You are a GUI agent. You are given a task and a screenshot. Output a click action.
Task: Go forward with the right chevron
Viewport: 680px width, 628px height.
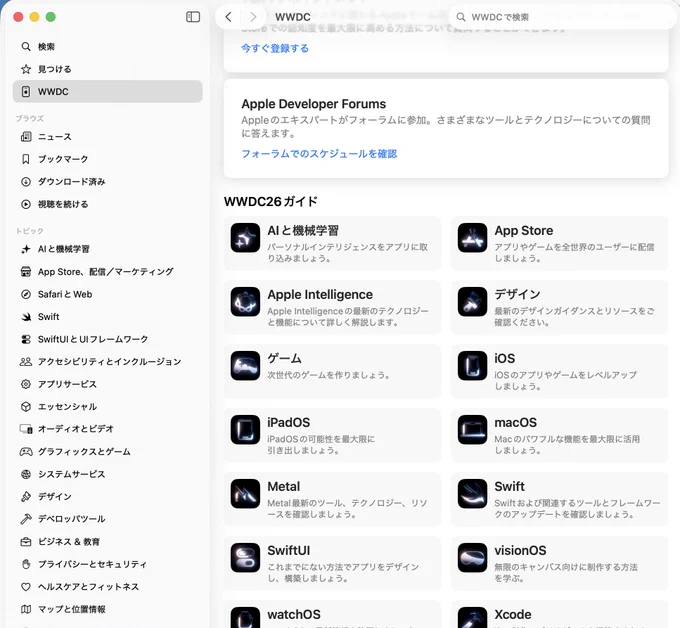(253, 17)
